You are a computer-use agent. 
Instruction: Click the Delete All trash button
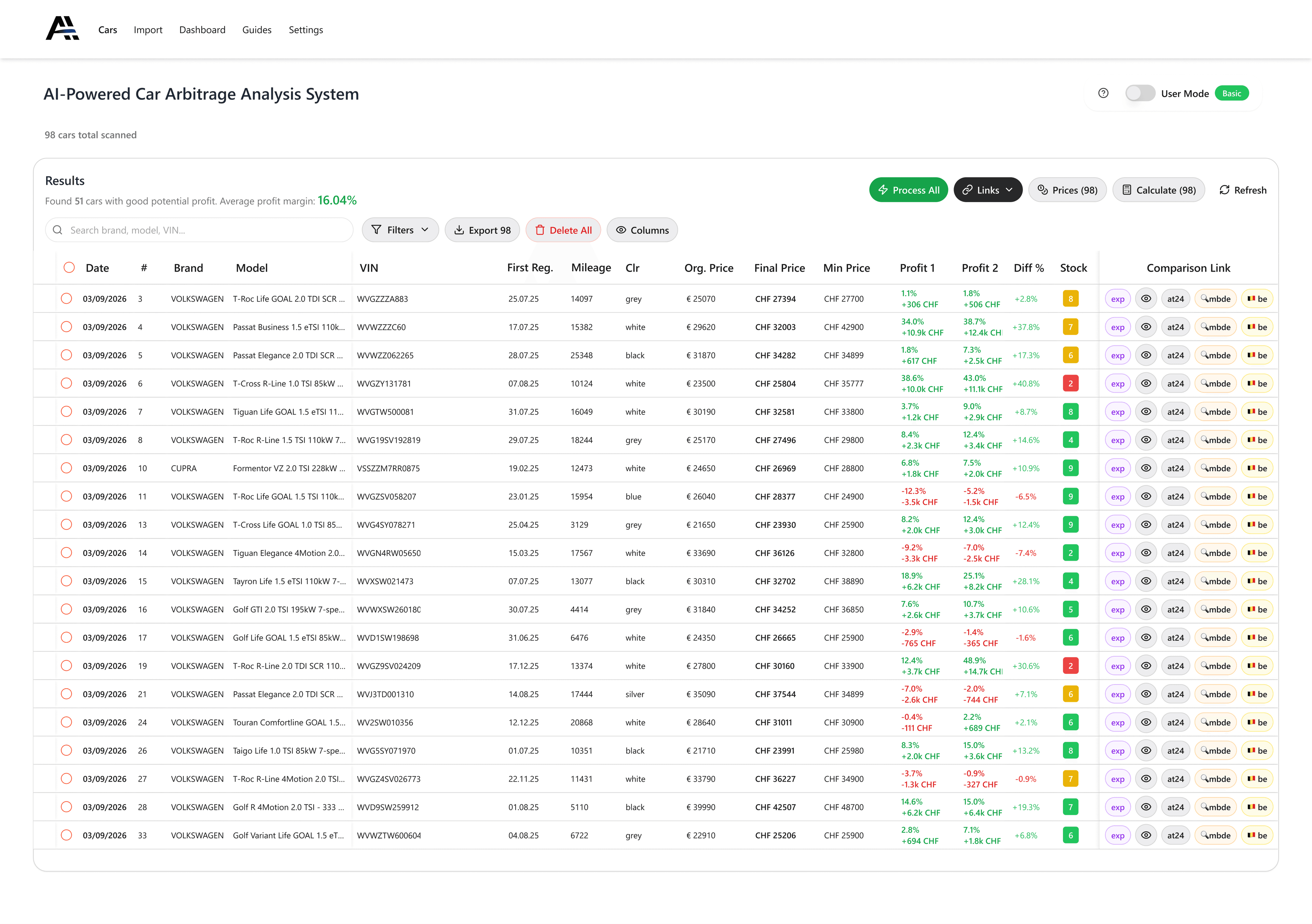click(563, 230)
